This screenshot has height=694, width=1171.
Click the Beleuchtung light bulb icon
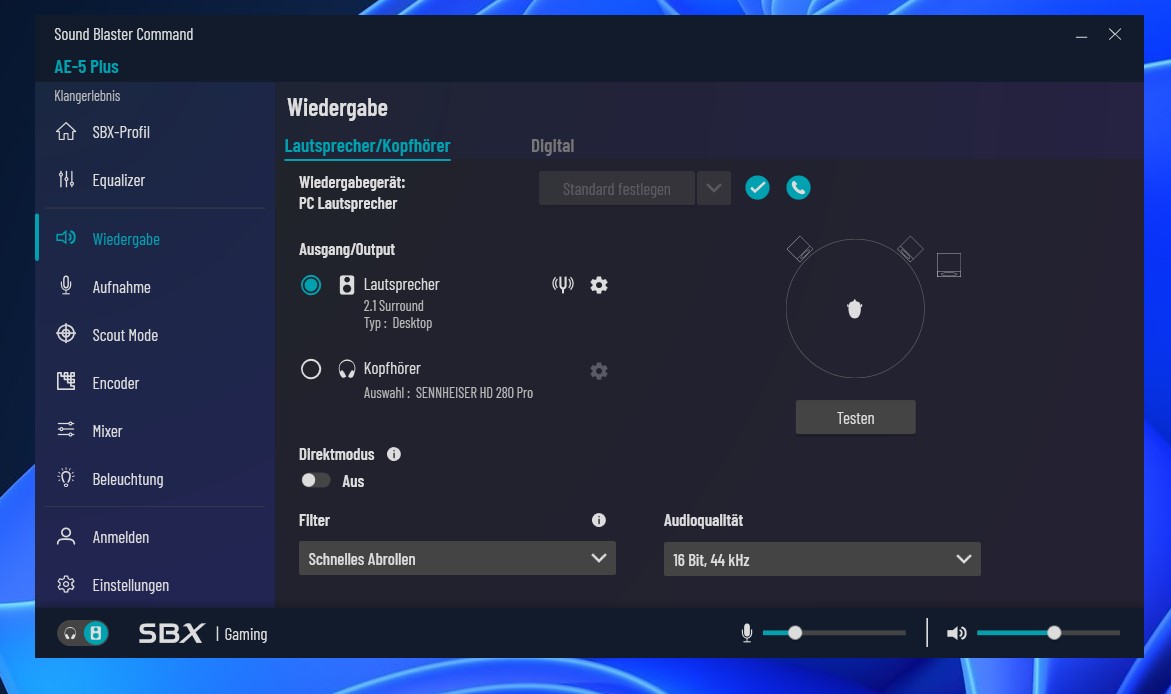click(66, 477)
